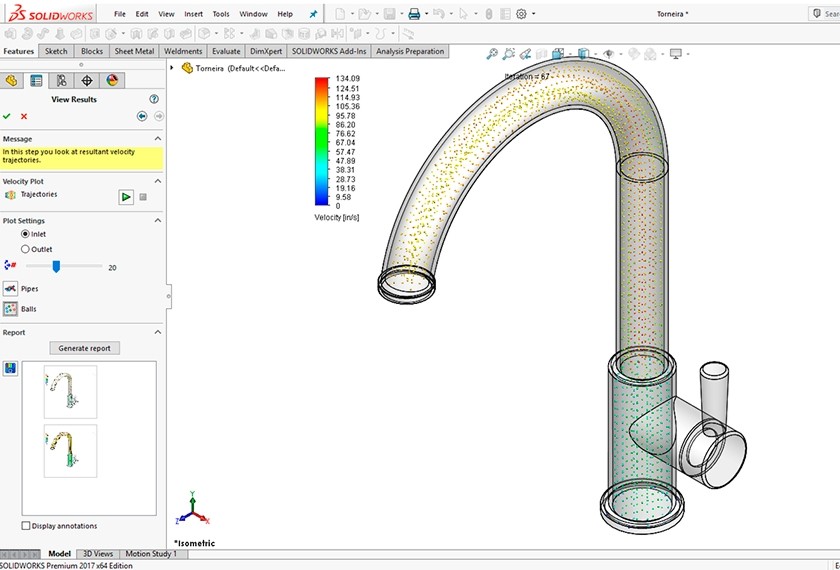
Task: Click the View Results help icon
Action: pyautogui.click(x=154, y=99)
